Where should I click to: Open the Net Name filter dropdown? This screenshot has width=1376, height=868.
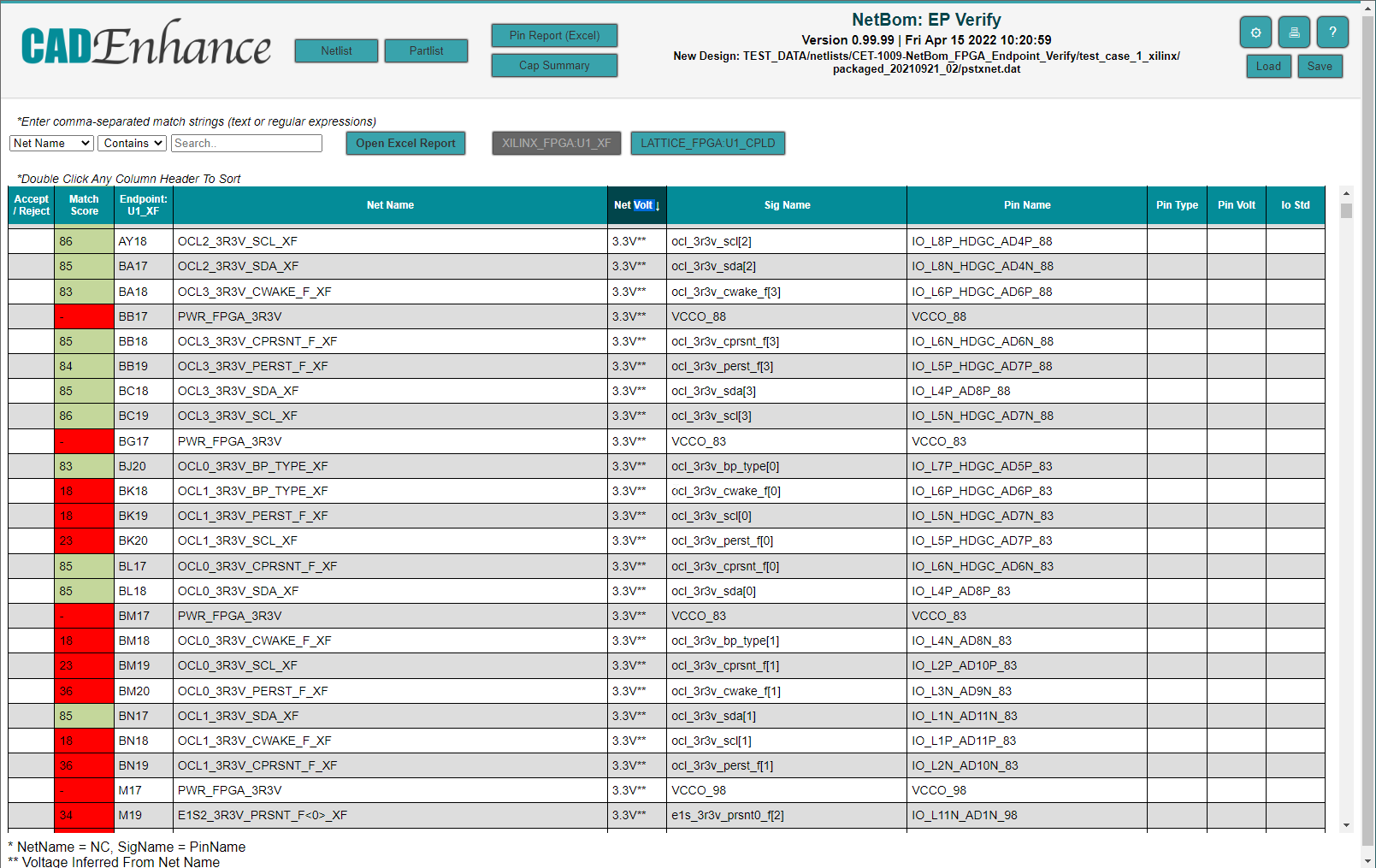[51, 143]
